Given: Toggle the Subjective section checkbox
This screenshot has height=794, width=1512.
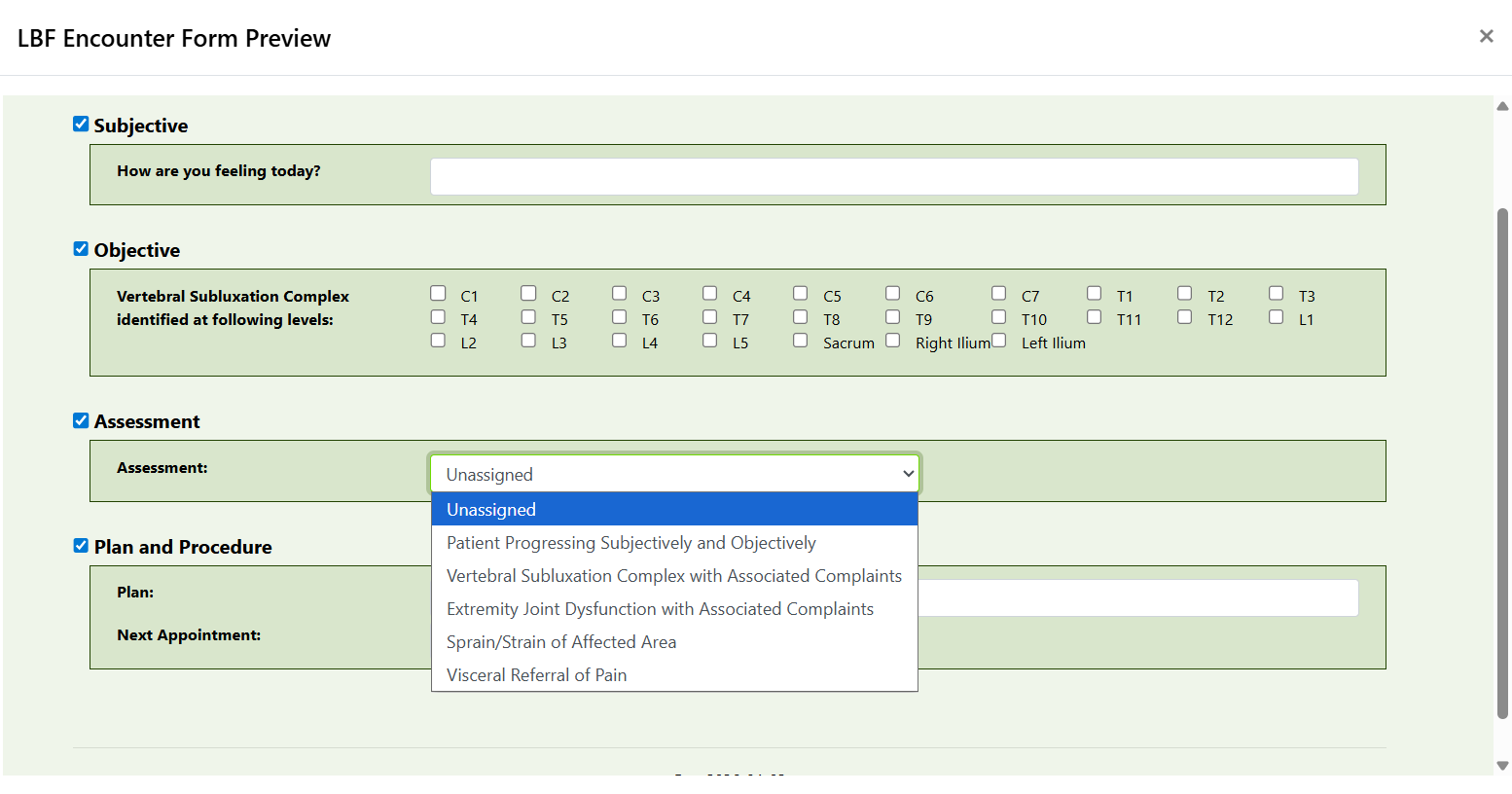Looking at the screenshot, I should pyautogui.click(x=81, y=125).
